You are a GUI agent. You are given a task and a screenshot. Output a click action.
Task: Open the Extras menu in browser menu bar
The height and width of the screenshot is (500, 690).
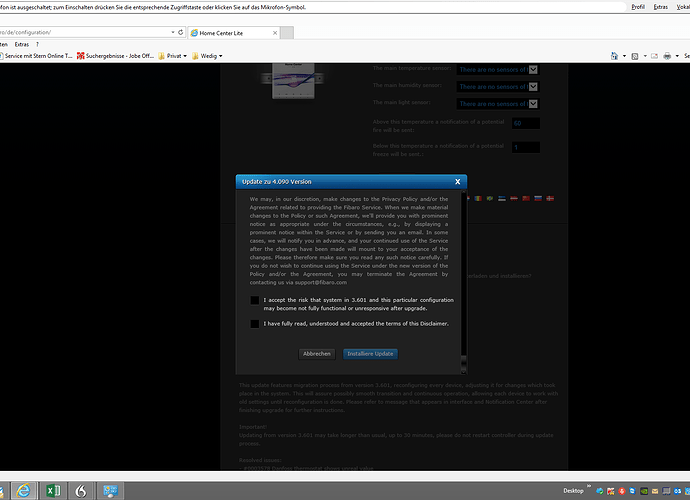pos(22,44)
